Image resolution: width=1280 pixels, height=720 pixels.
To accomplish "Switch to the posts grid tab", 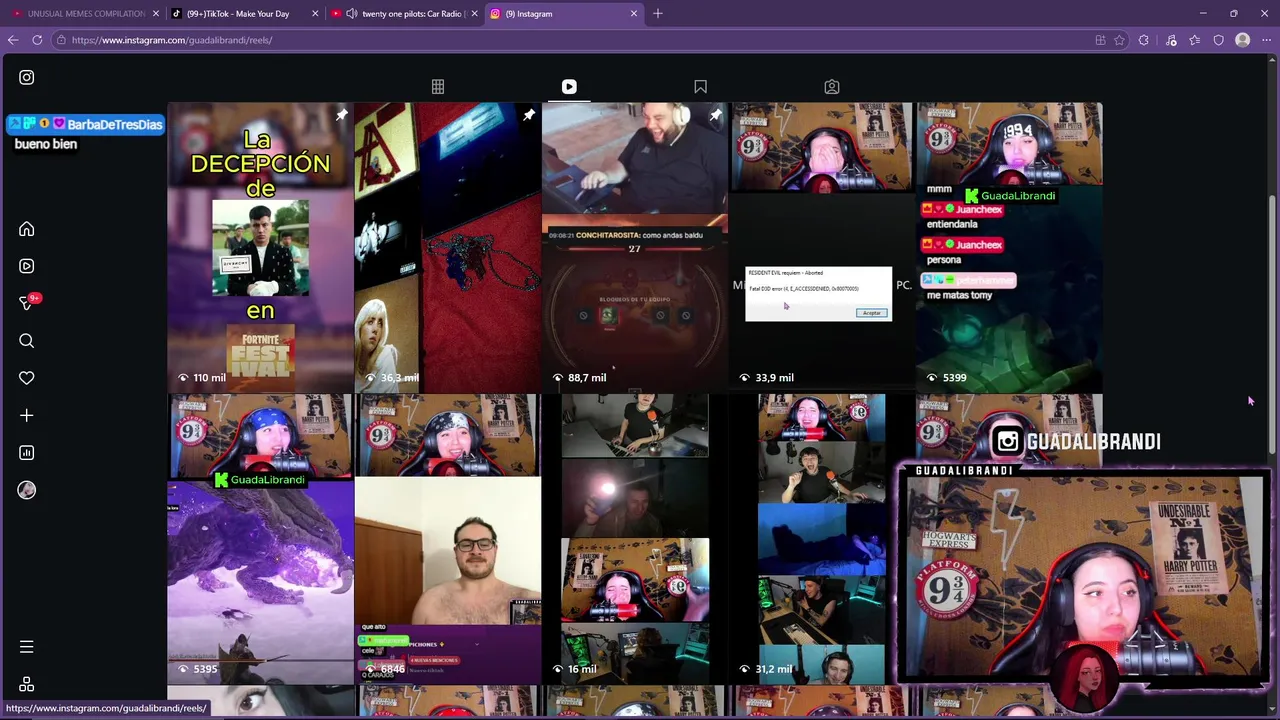I will [x=438, y=87].
